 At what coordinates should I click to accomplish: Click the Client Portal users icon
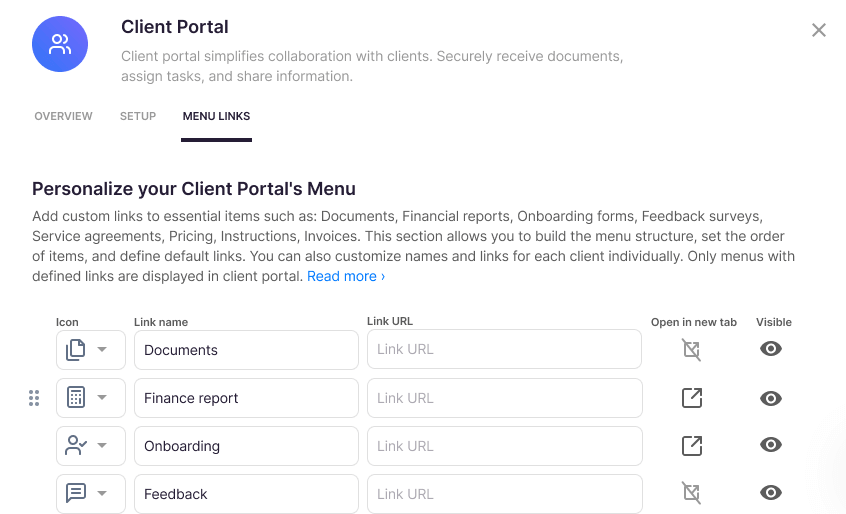tap(60, 44)
